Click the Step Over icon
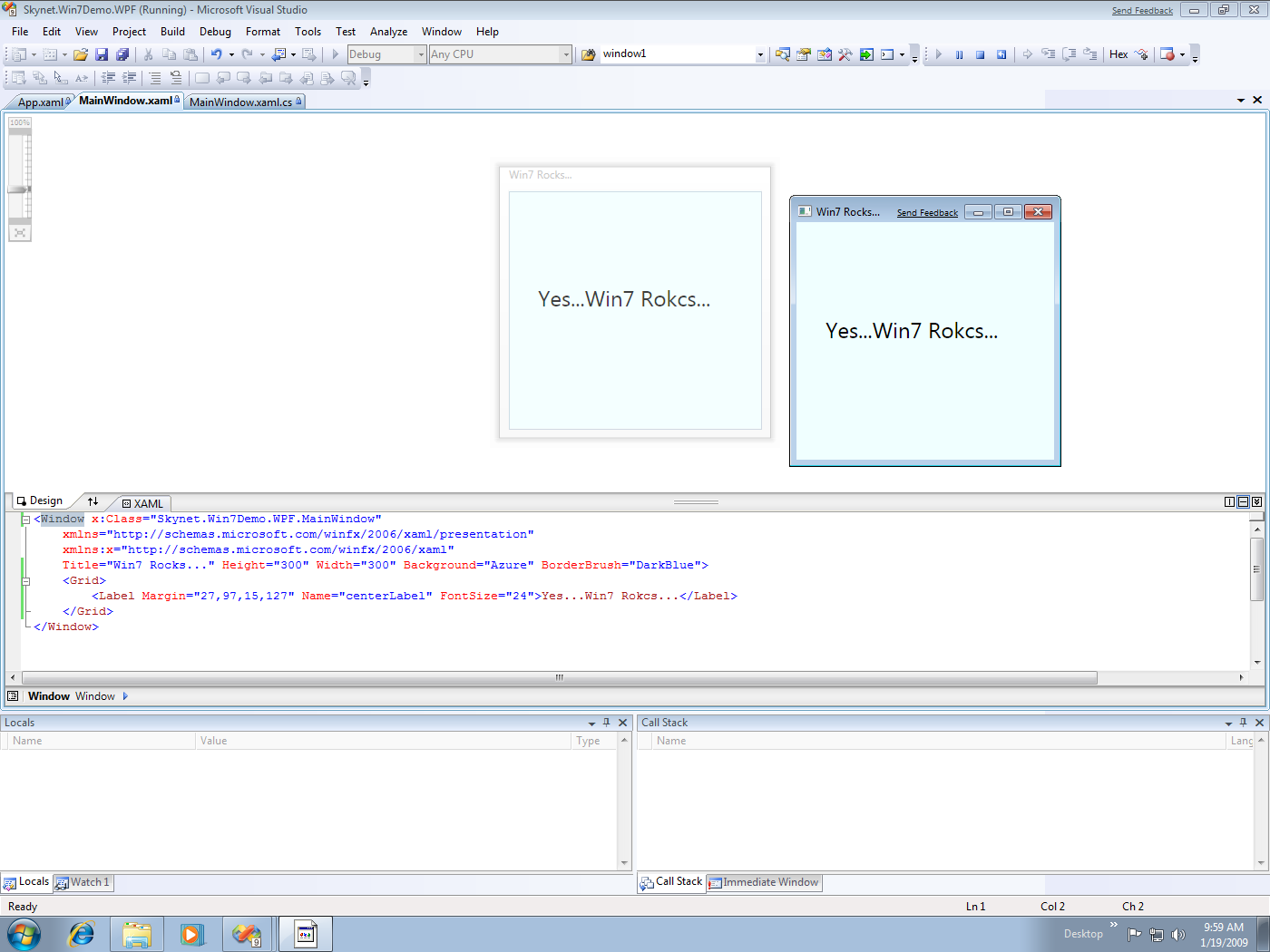Viewport: 1270px width, 952px height. coord(1070,53)
